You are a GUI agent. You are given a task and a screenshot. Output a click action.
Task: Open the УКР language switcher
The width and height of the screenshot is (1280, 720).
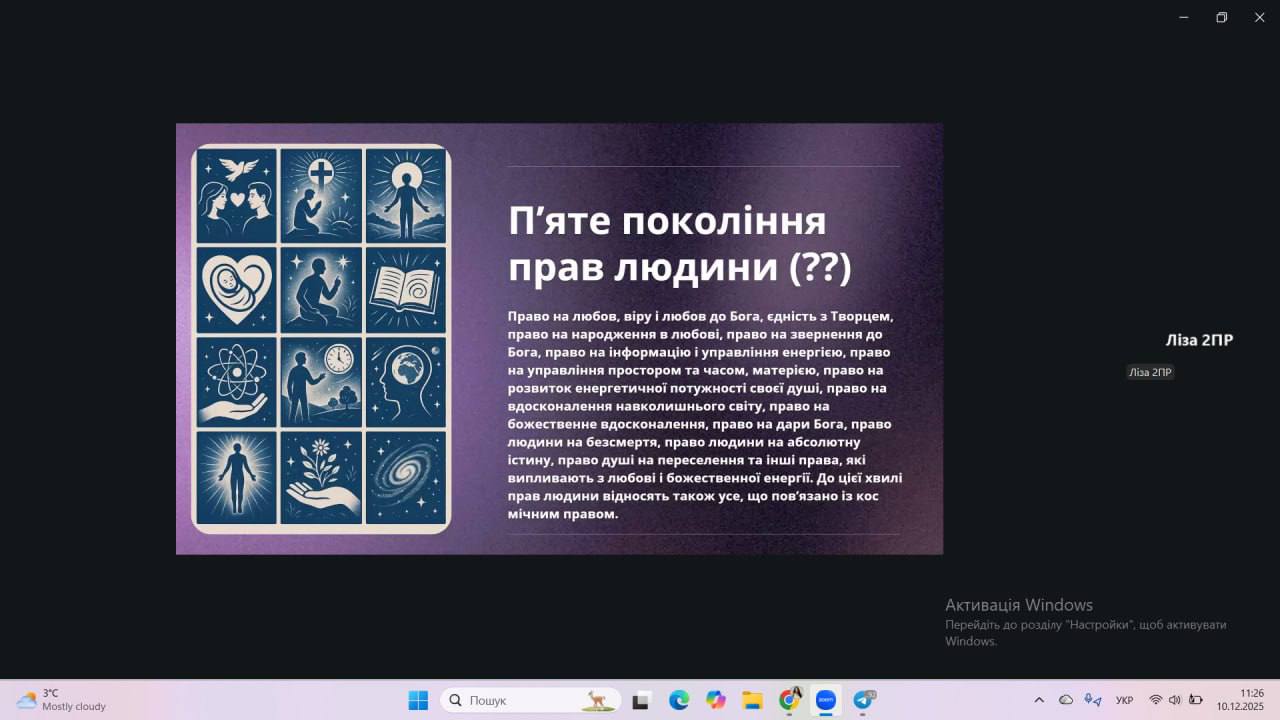pos(1124,700)
